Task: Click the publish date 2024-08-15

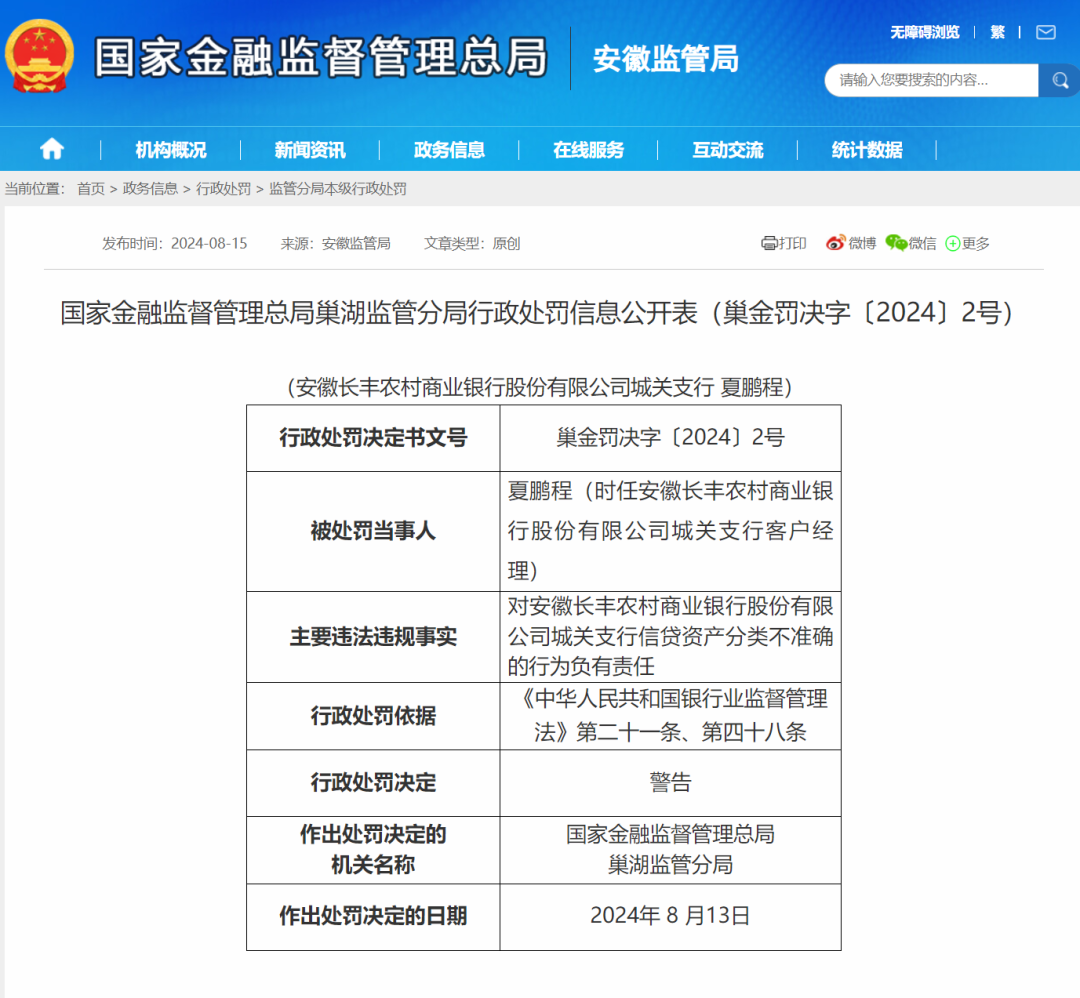Action: pyautogui.click(x=209, y=243)
